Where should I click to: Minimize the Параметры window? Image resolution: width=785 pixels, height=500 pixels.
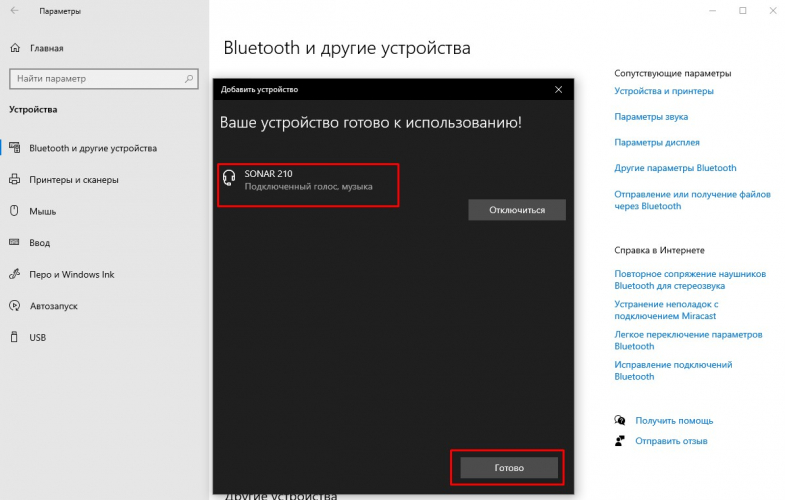click(712, 11)
